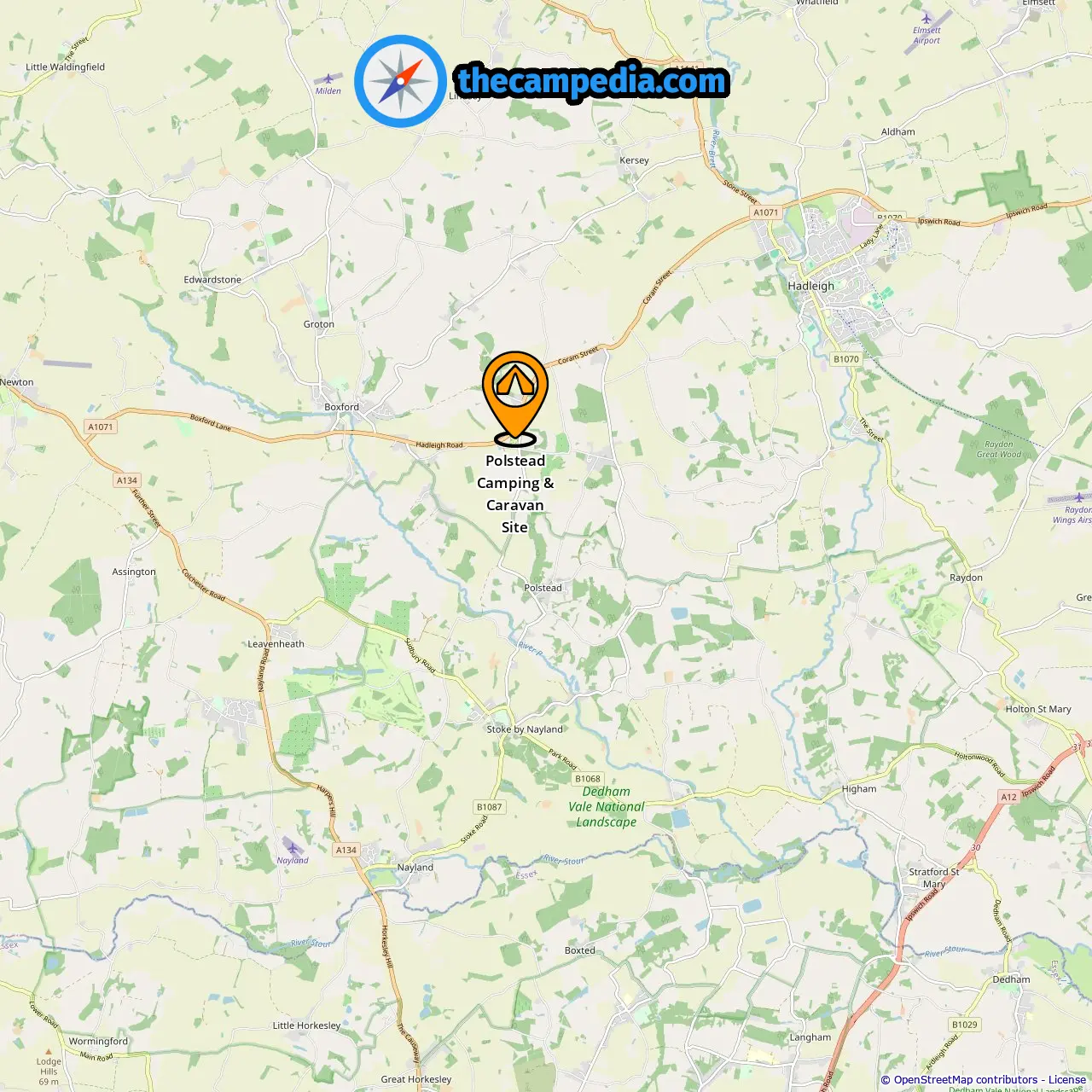1092x1092 pixels.
Task: Click the Raydon Wings airstrip airplane icon
Action: (1079, 497)
